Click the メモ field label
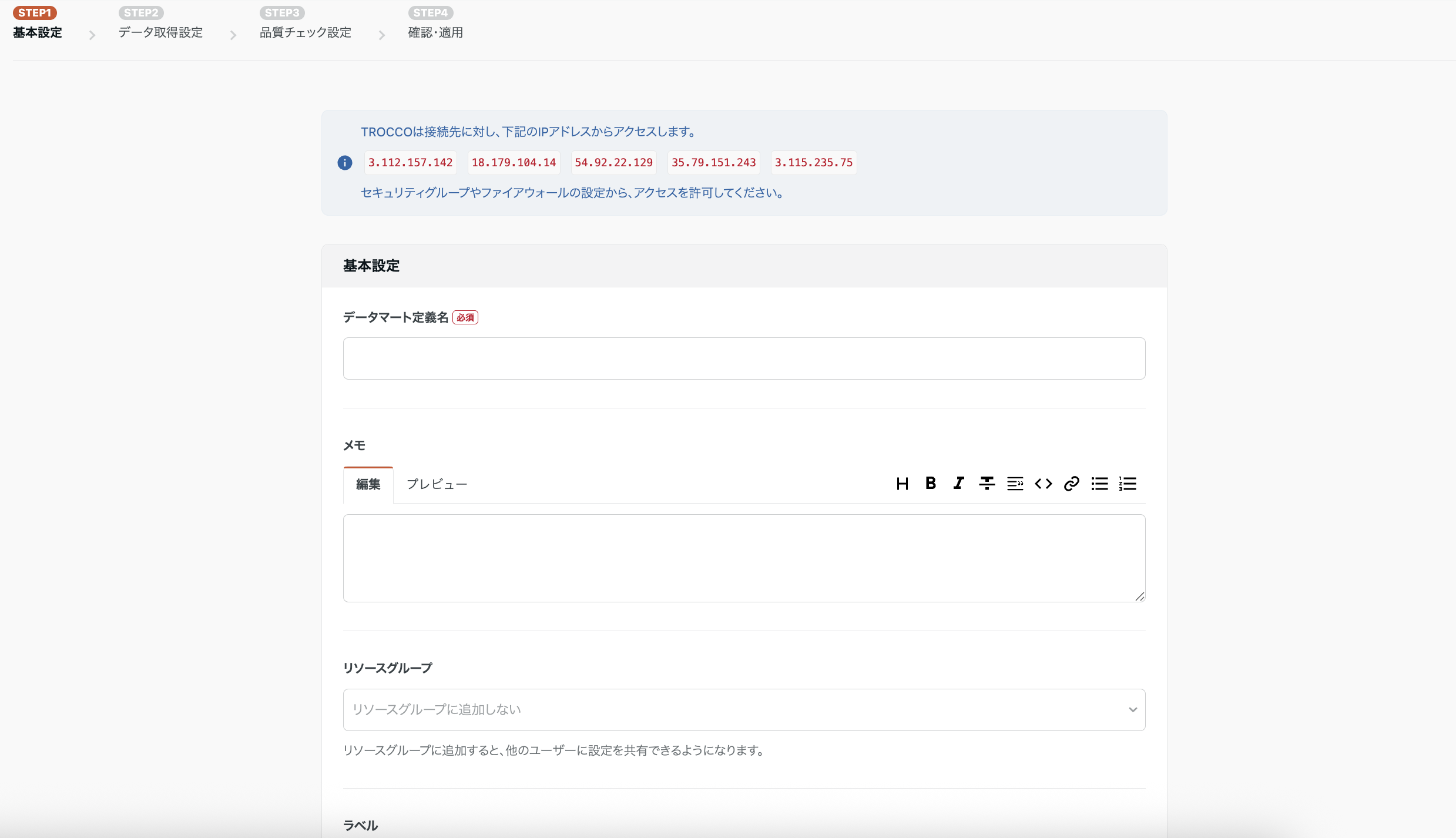 pyautogui.click(x=354, y=445)
